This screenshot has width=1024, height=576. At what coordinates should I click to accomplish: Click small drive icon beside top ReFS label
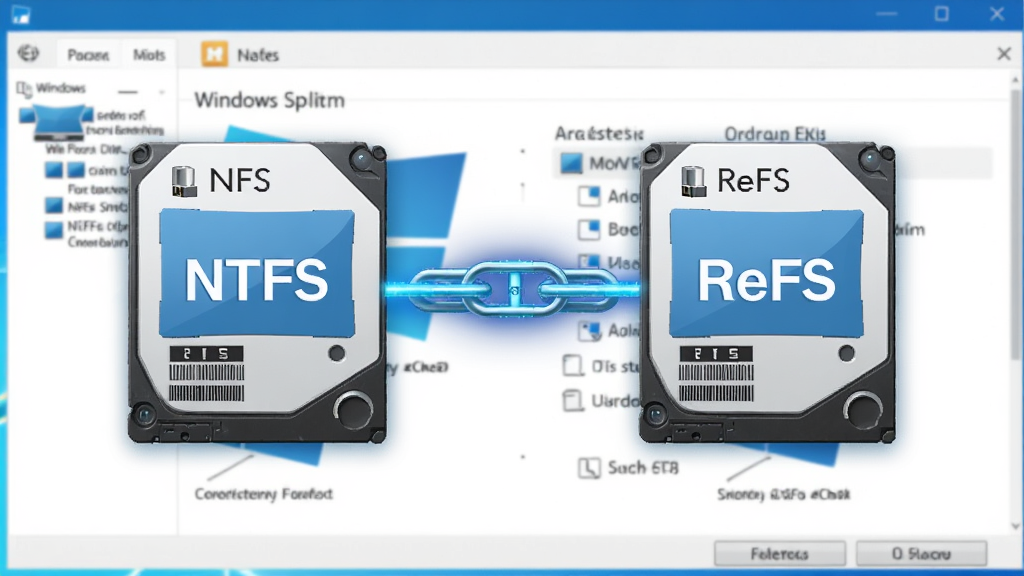694,181
